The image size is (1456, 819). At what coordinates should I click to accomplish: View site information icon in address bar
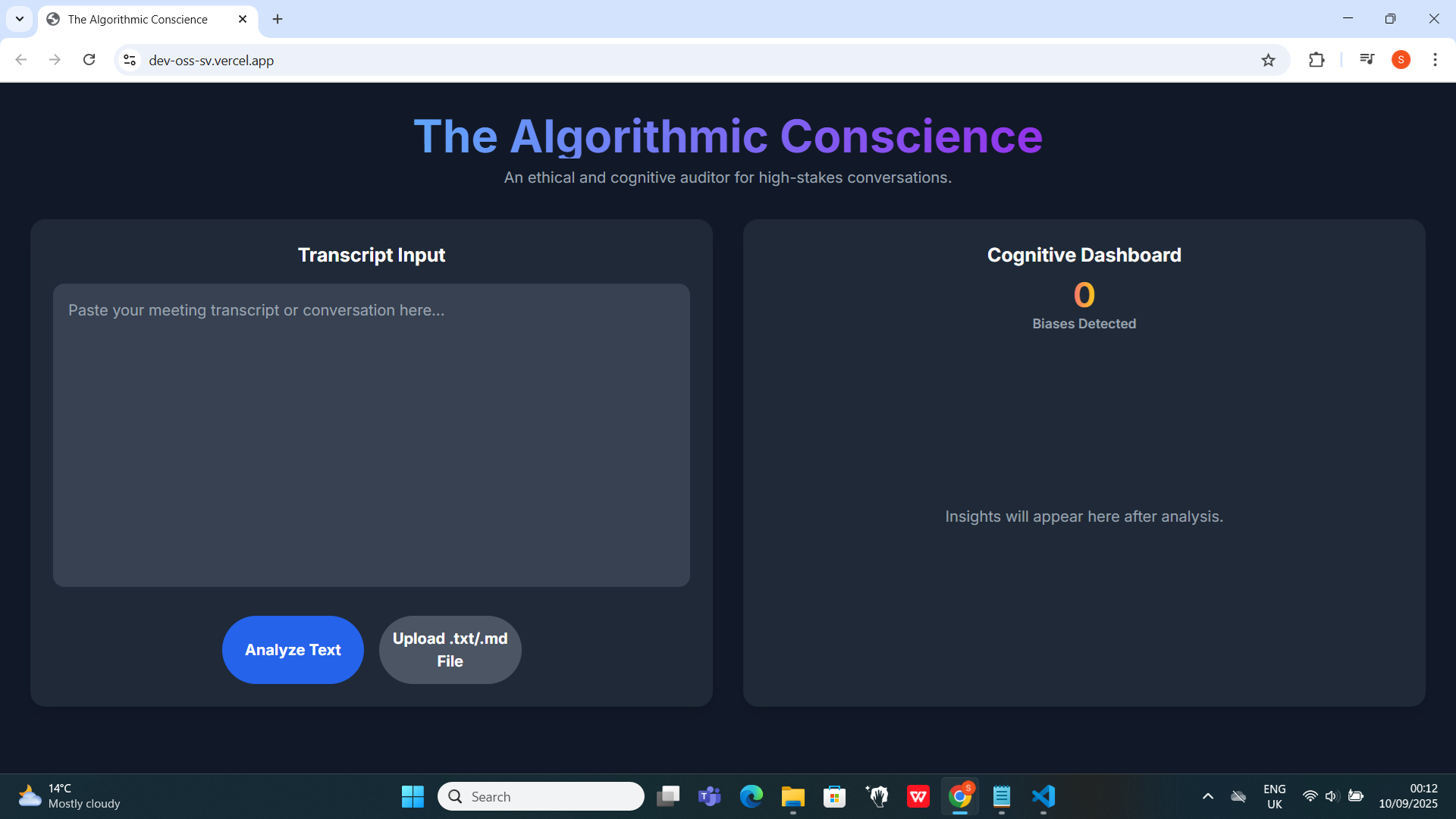tap(130, 60)
